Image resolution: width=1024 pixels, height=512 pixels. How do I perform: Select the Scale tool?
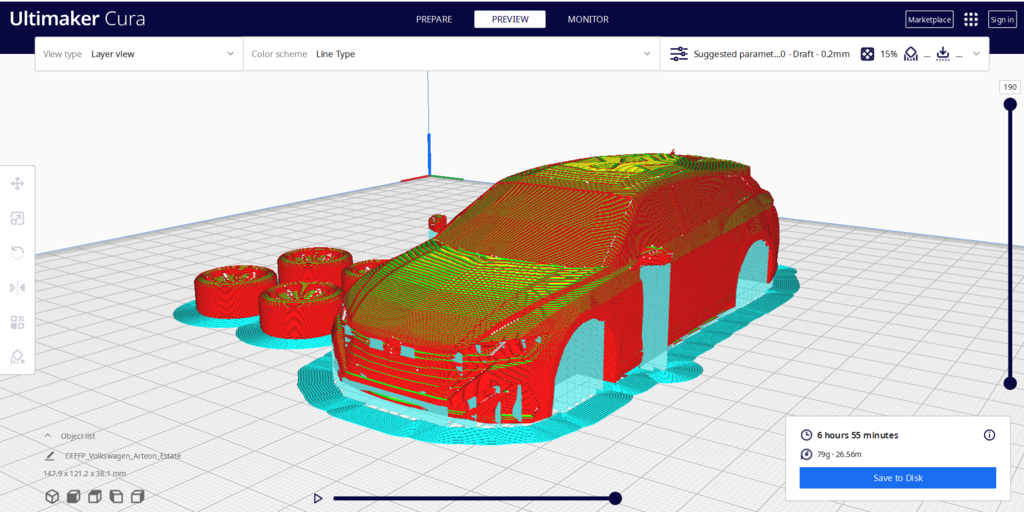click(17, 218)
